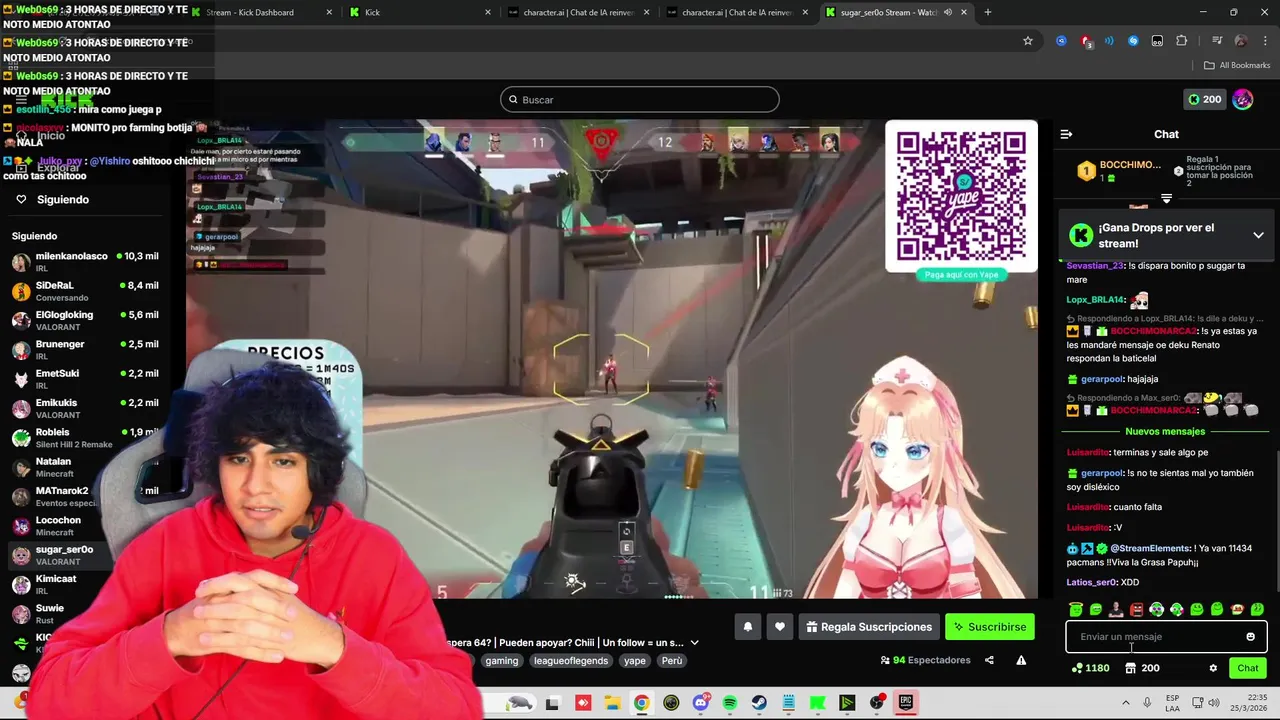Open ElGlogloking channel in sidebar

point(84,321)
